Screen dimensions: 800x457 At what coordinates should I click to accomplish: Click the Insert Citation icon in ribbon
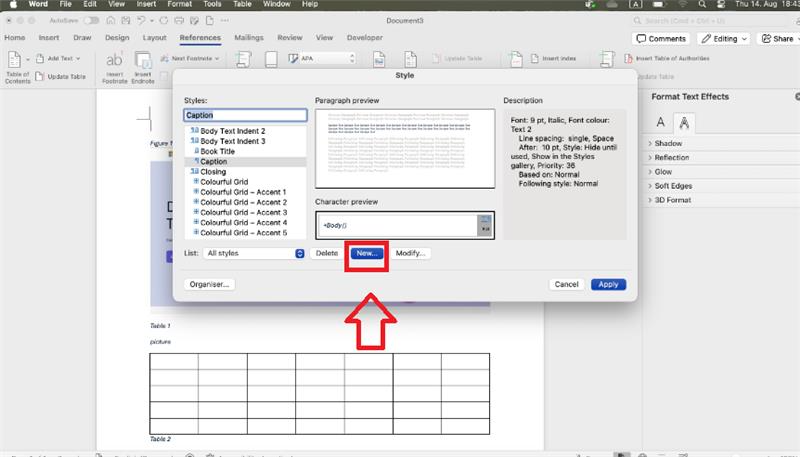click(243, 59)
